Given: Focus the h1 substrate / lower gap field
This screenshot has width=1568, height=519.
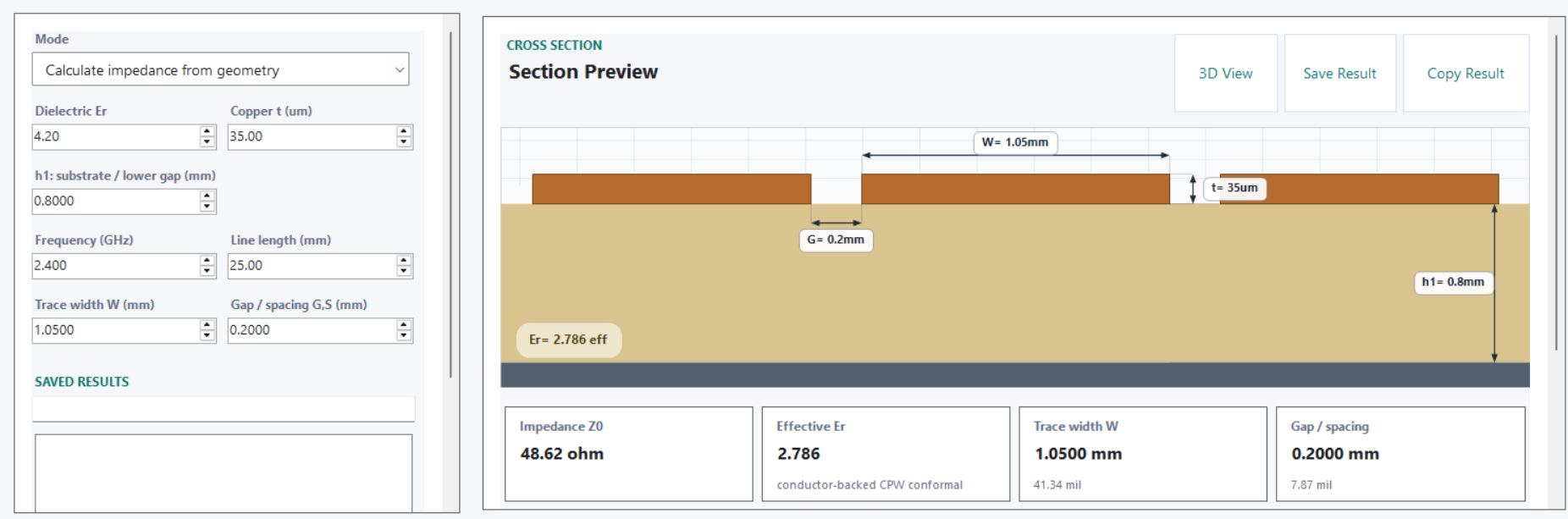Looking at the screenshot, I should pos(115,201).
